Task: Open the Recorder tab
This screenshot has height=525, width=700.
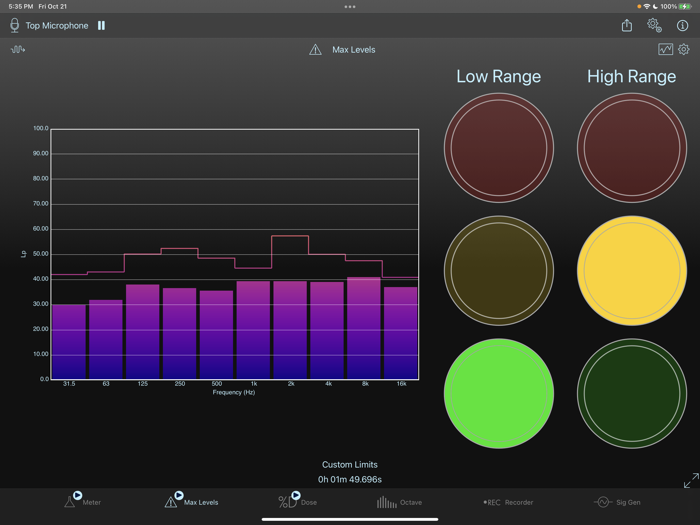Action: pyautogui.click(x=508, y=502)
